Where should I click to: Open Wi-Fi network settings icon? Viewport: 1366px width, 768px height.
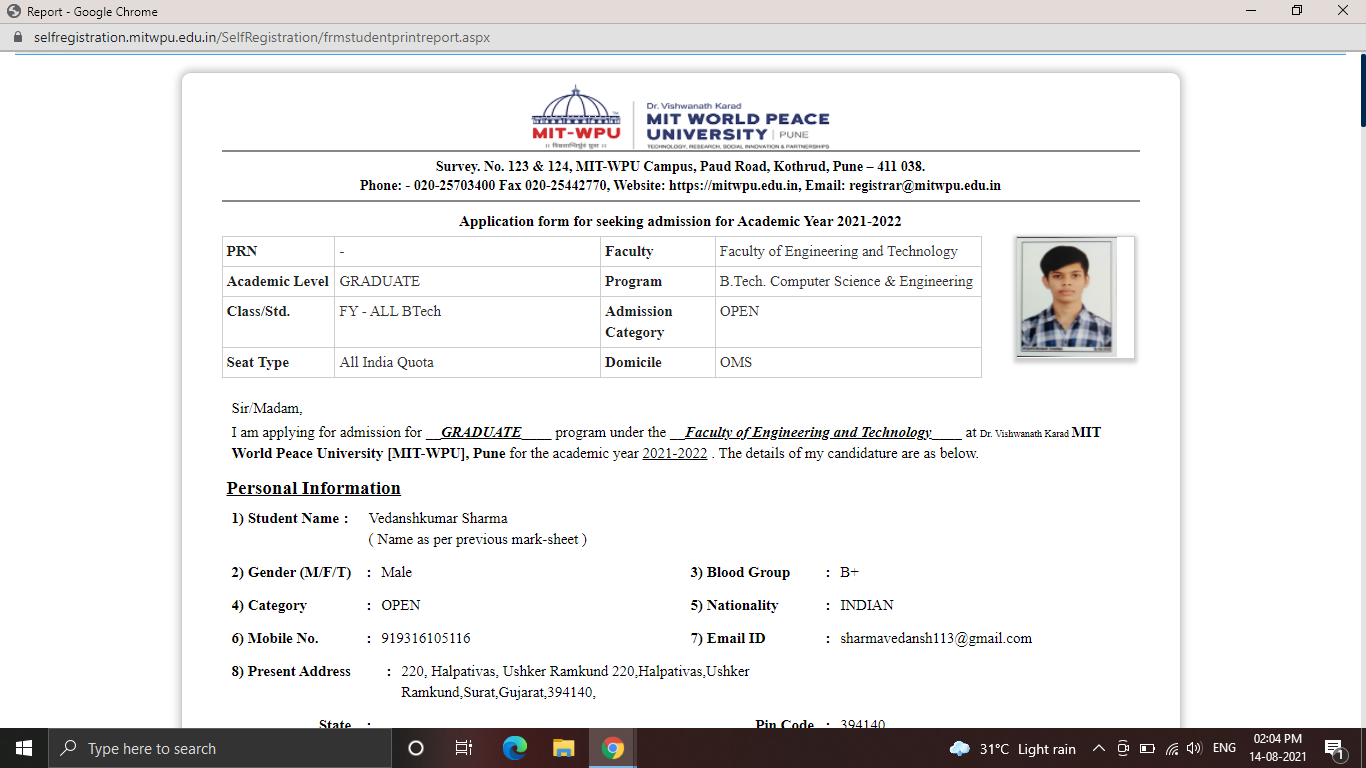coord(1171,748)
